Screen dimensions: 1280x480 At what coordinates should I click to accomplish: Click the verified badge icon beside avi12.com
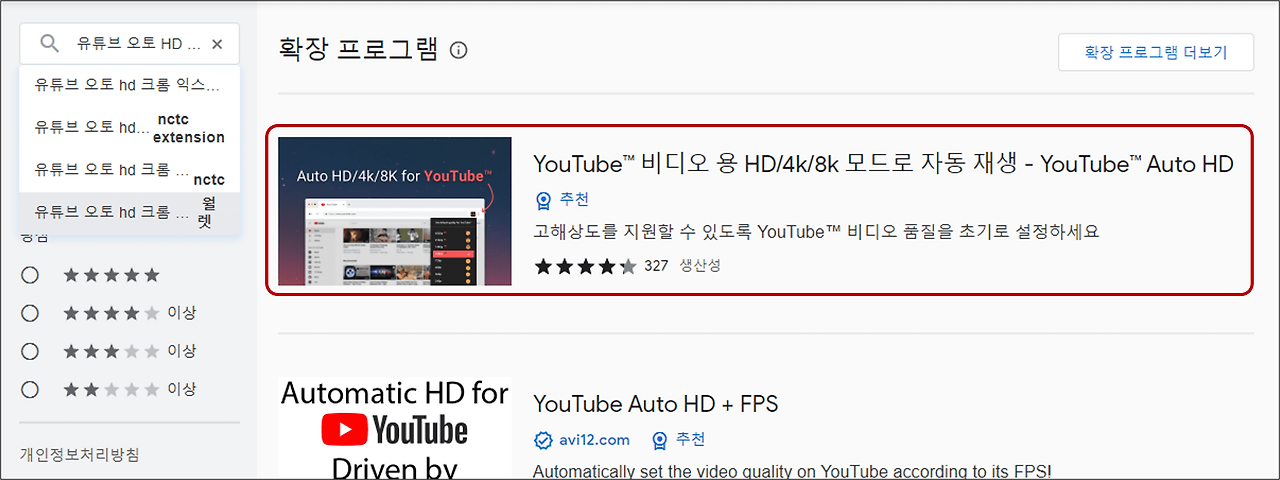(x=543, y=440)
